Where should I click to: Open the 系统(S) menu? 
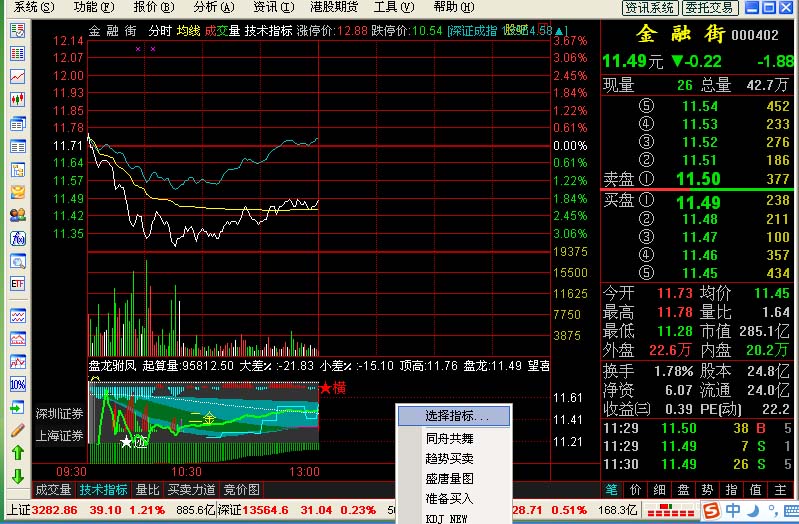point(34,7)
